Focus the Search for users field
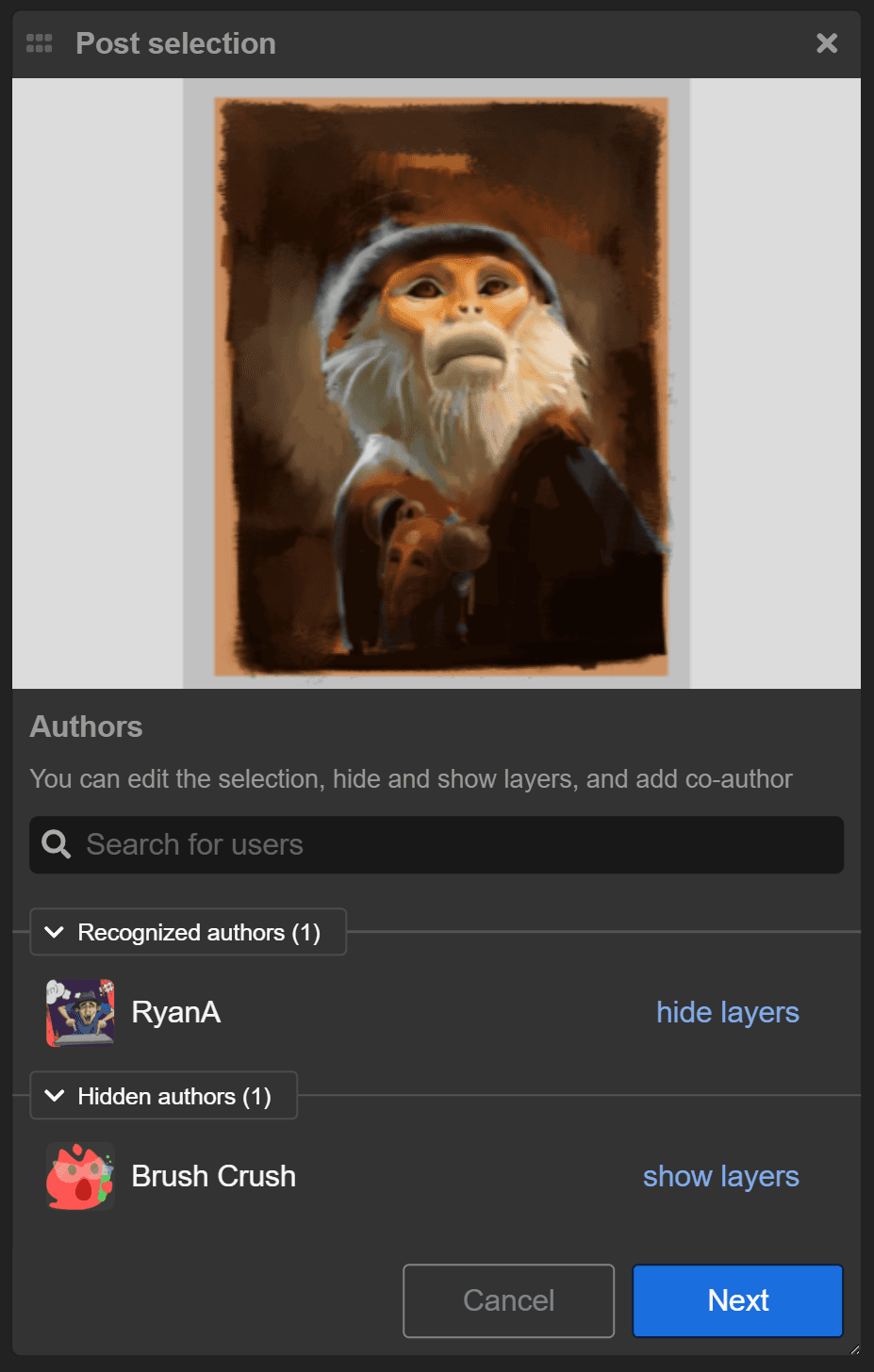Viewport: 874px width, 1372px height. click(453, 844)
